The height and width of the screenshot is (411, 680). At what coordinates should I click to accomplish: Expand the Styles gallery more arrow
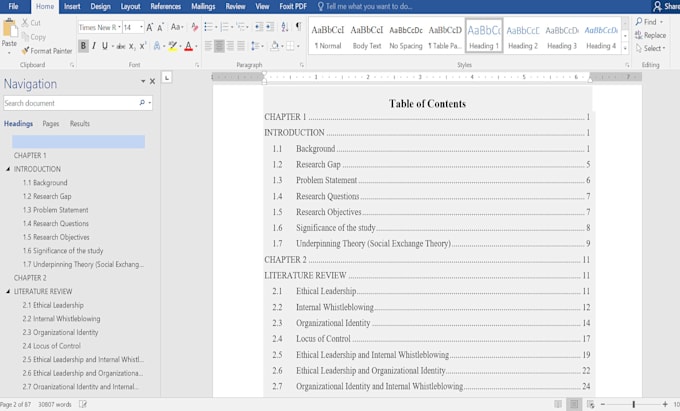pos(625,49)
